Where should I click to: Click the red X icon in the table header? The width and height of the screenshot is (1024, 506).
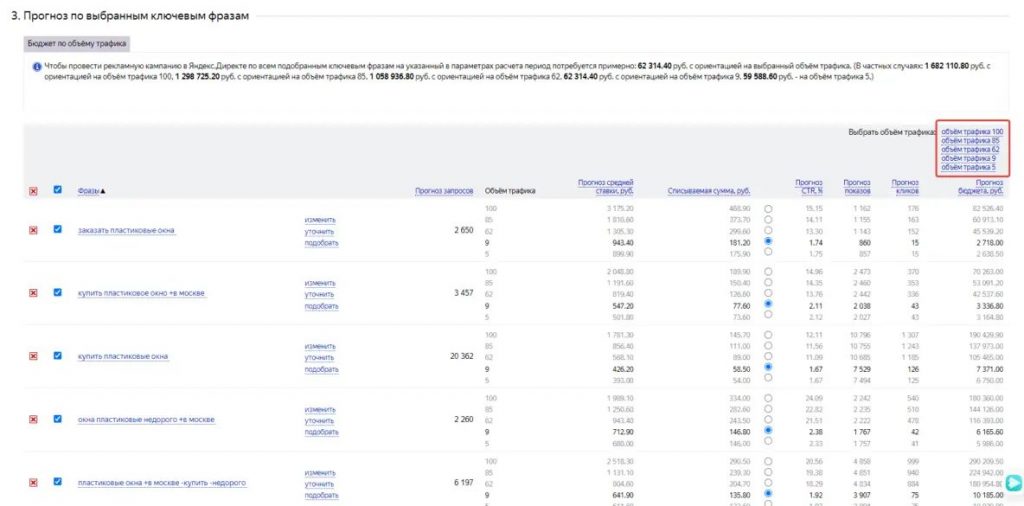coord(33,191)
